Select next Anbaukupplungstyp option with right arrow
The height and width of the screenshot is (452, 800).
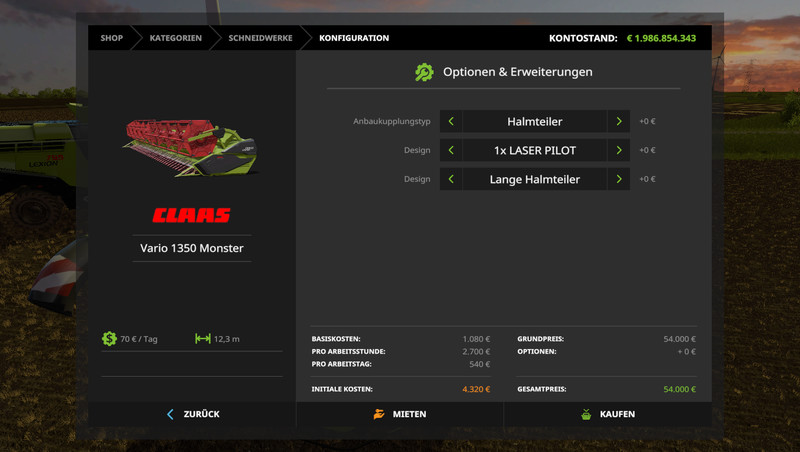point(619,121)
